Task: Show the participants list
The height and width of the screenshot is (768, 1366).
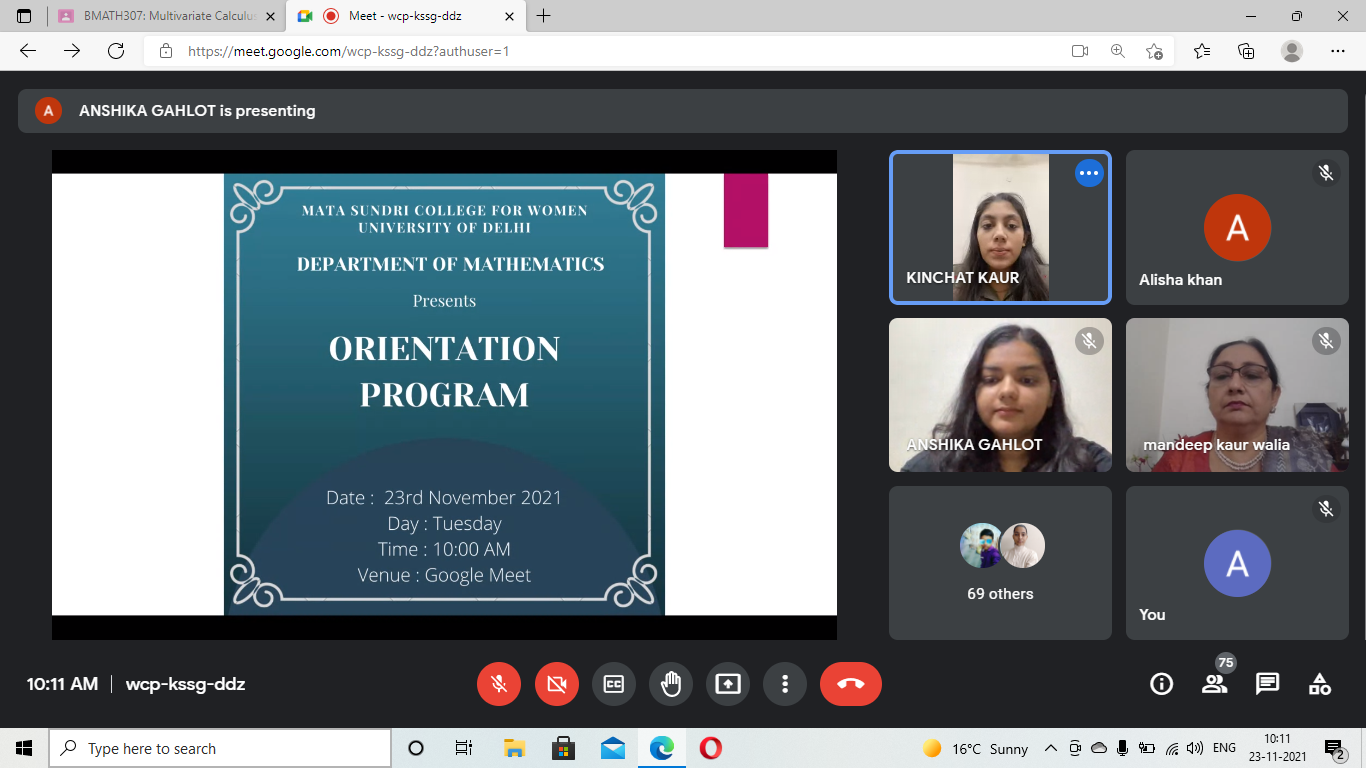Action: point(1214,684)
